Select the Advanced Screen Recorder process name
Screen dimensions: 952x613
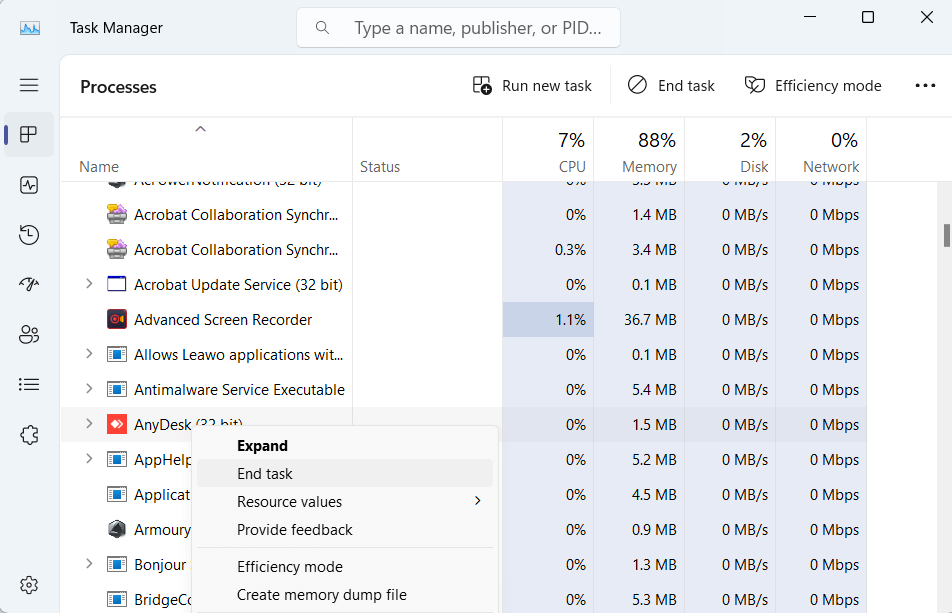[x=223, y=320]
